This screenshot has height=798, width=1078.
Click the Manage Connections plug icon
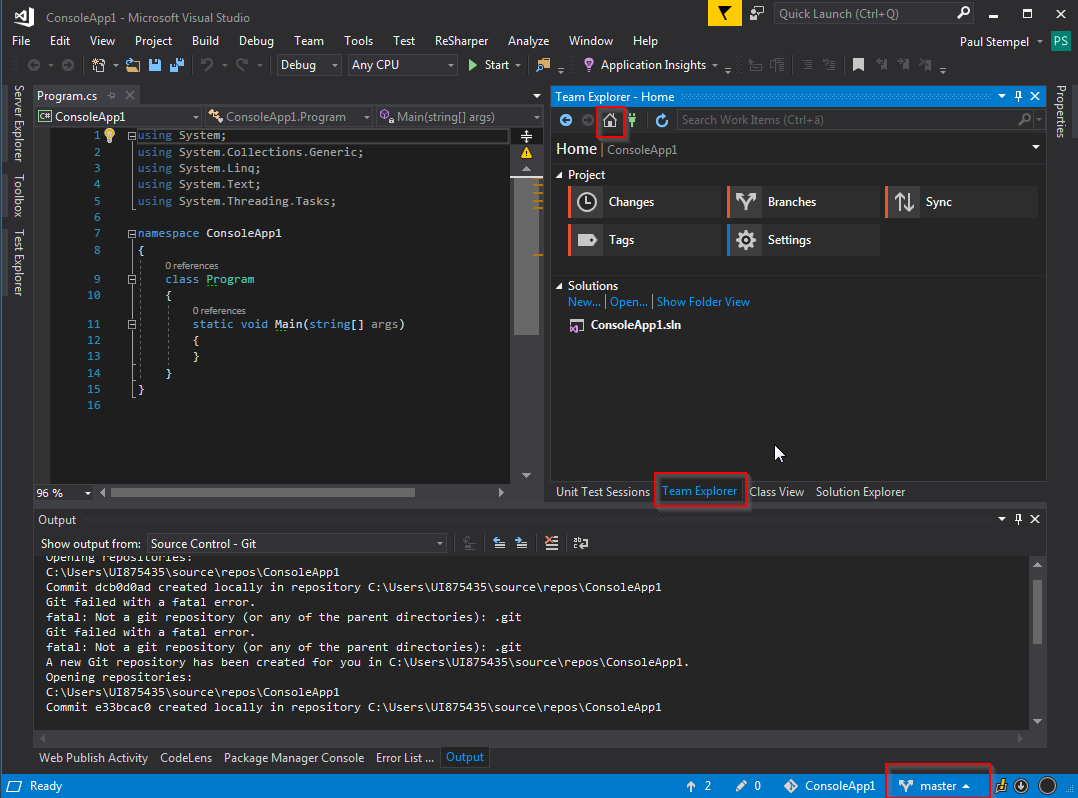632,121
